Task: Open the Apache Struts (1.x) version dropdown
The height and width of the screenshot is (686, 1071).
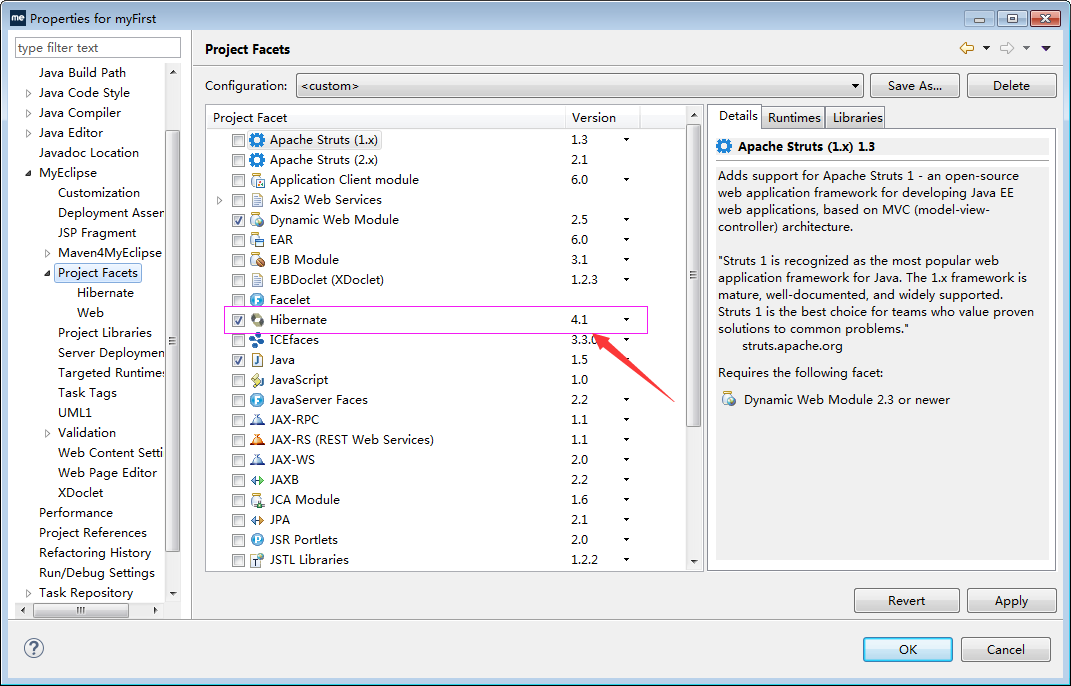Action: point(626,140)
